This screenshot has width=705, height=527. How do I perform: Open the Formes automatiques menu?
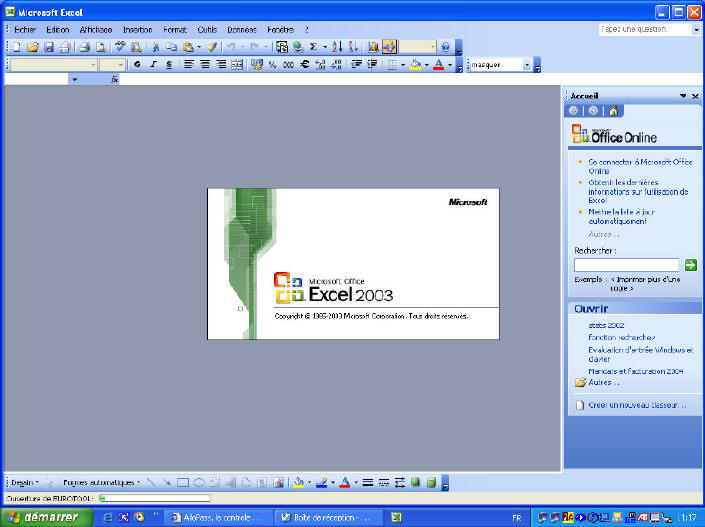[101, 482]
